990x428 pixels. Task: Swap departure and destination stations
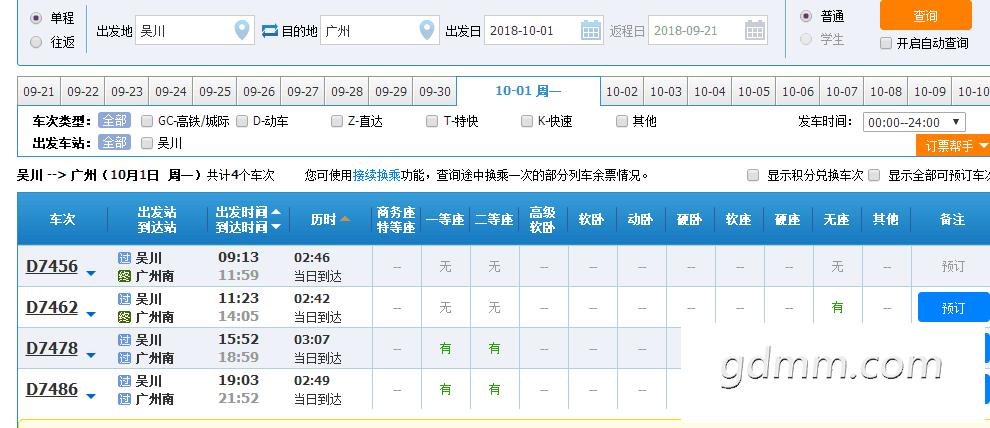pos(270,31)
